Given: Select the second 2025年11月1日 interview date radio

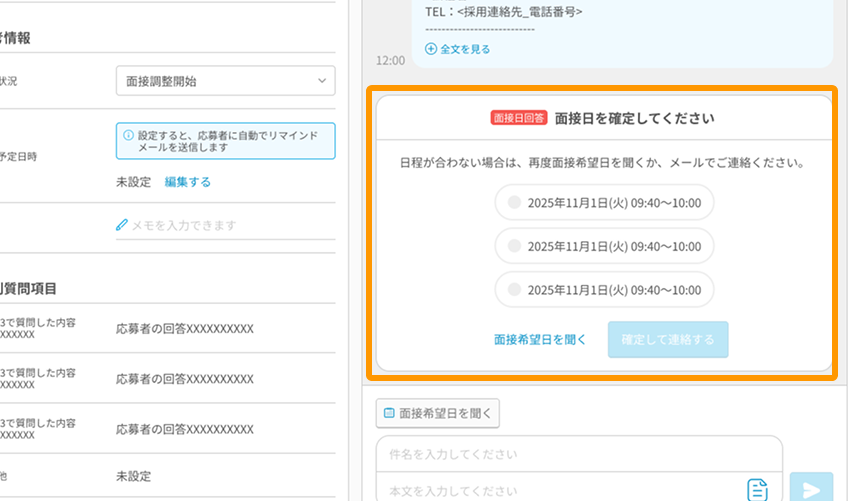Looking at the screenshot, I should pyautogui.click(x=514, y=246).
